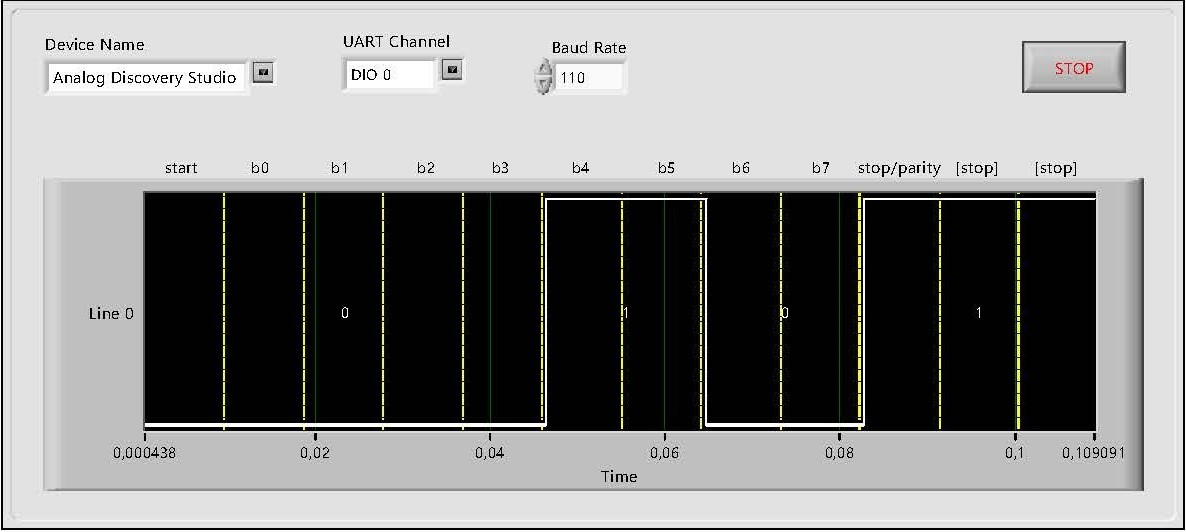This screenshot has width=1186, height=532.
Task: Click the 0,000438 axis start value
Action: pos(144,453)
